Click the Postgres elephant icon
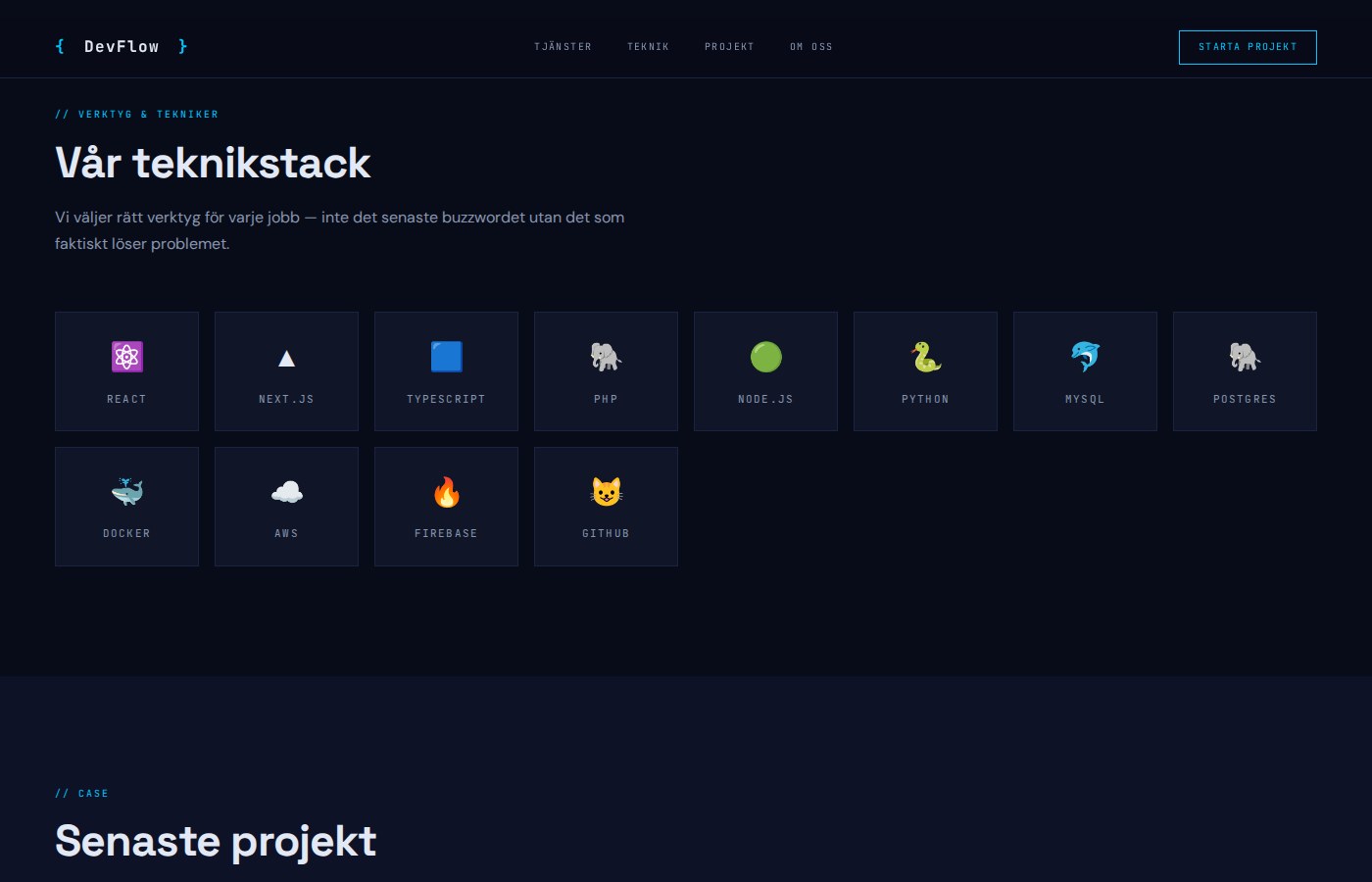1372x882 pixels. 1245,357
